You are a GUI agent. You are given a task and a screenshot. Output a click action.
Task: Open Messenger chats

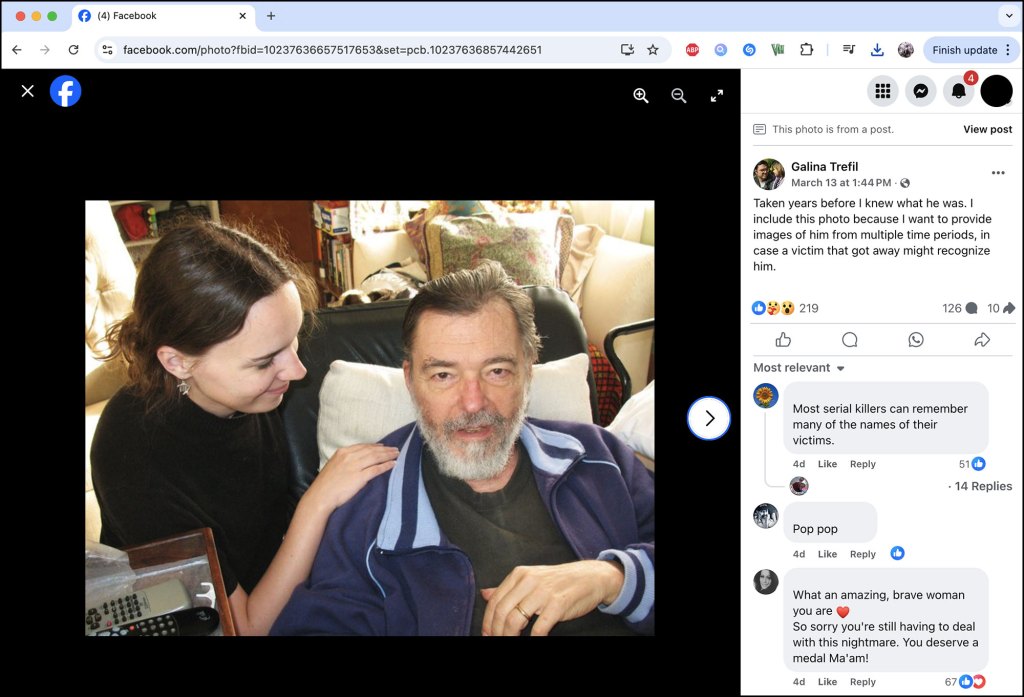point(920,90)
